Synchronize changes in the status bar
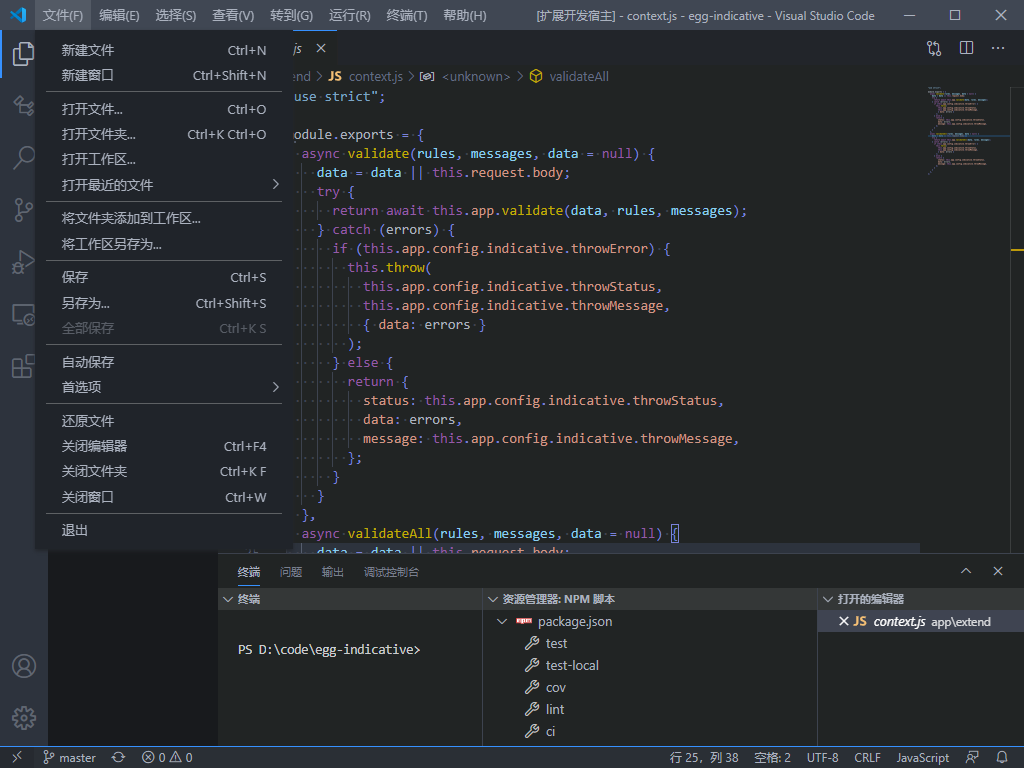 click(118, 758)
